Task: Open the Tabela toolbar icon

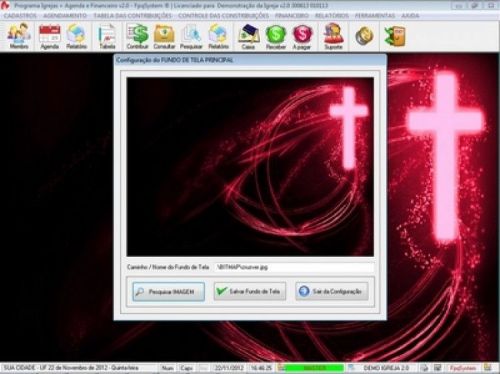Action: point(107,36)
